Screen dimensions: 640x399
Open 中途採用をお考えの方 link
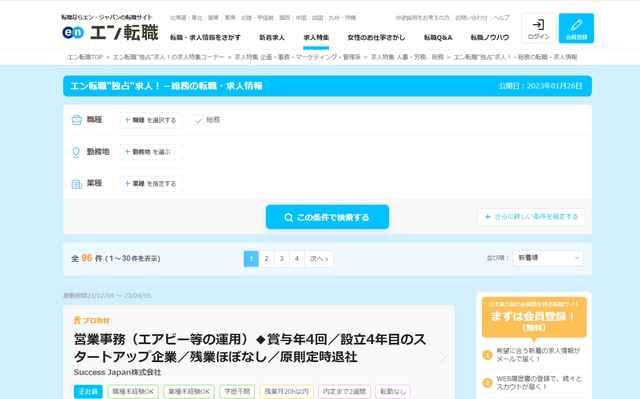422,18
